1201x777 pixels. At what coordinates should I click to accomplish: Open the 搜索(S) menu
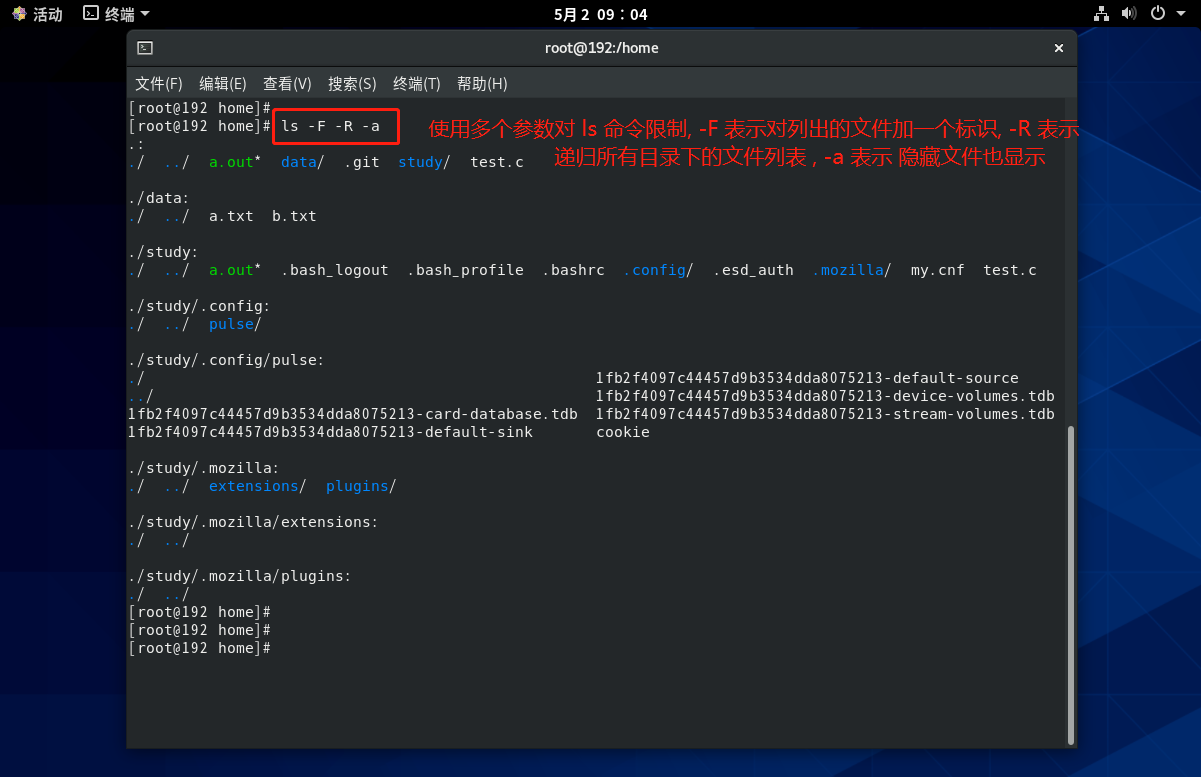[x=352, y=84]
